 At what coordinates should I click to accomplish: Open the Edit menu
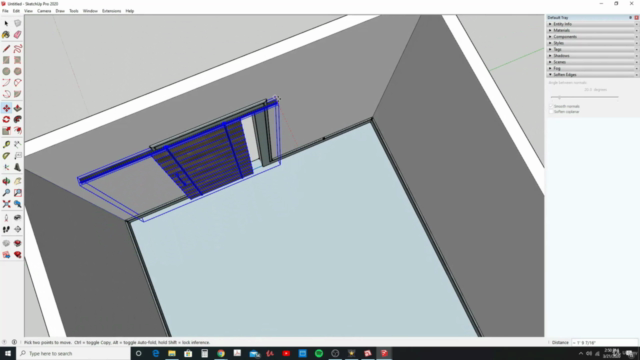pos(16,11)
